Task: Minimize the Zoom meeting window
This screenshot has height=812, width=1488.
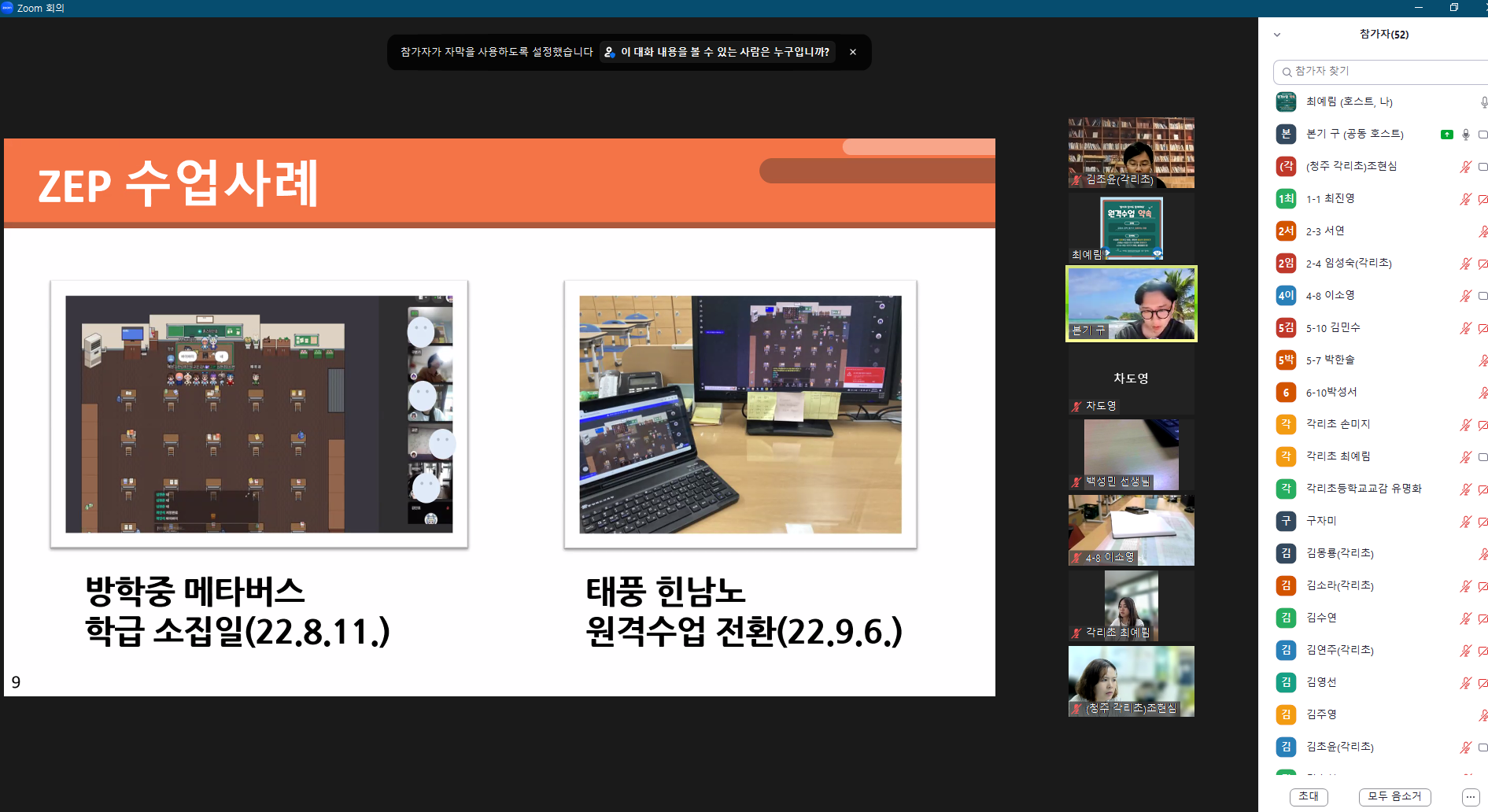Action: (x=1419, y=8)
